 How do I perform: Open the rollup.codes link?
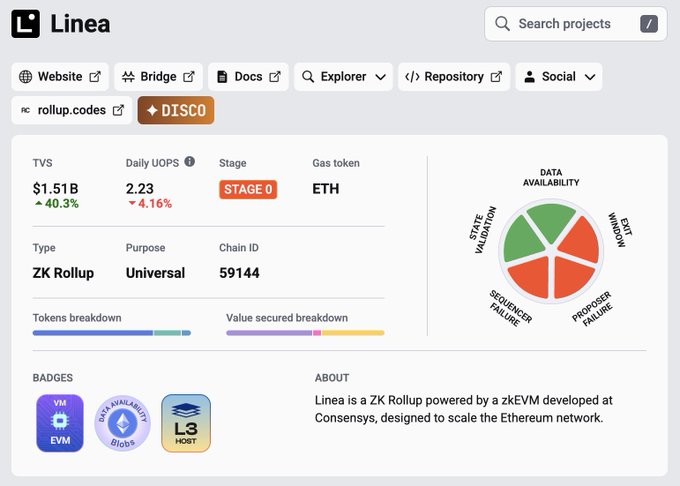point(72,110)
